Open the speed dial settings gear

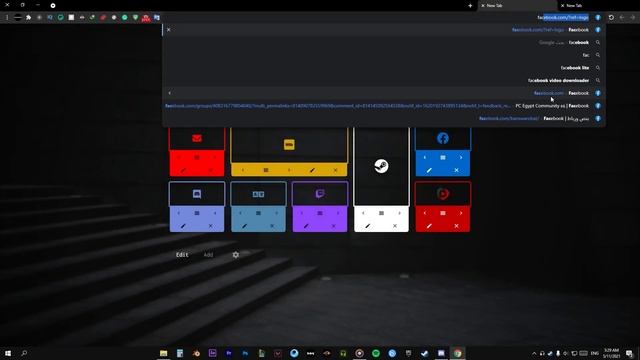click(x=236, y=255)
